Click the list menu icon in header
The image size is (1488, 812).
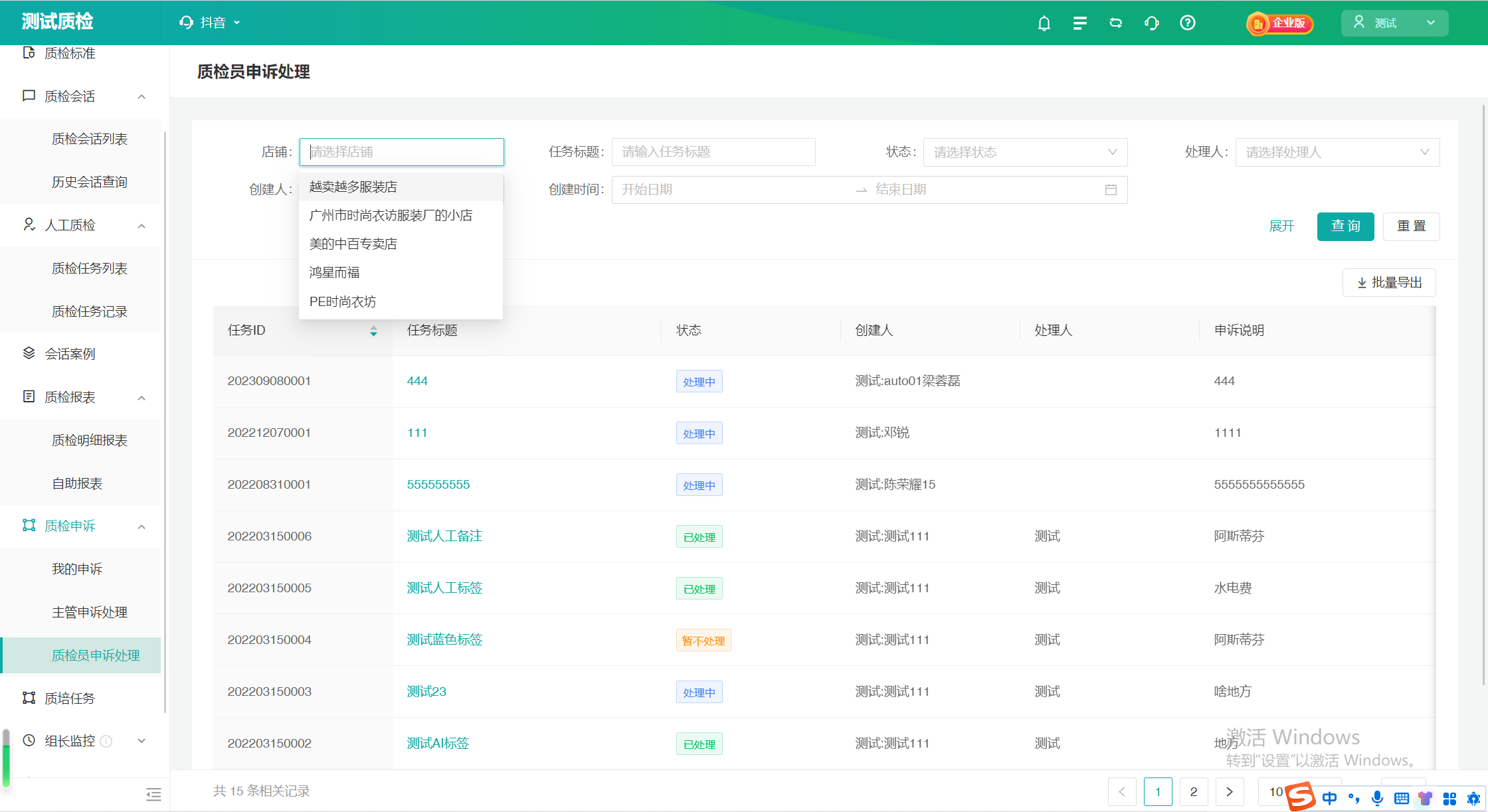(x=1080, y=23)
